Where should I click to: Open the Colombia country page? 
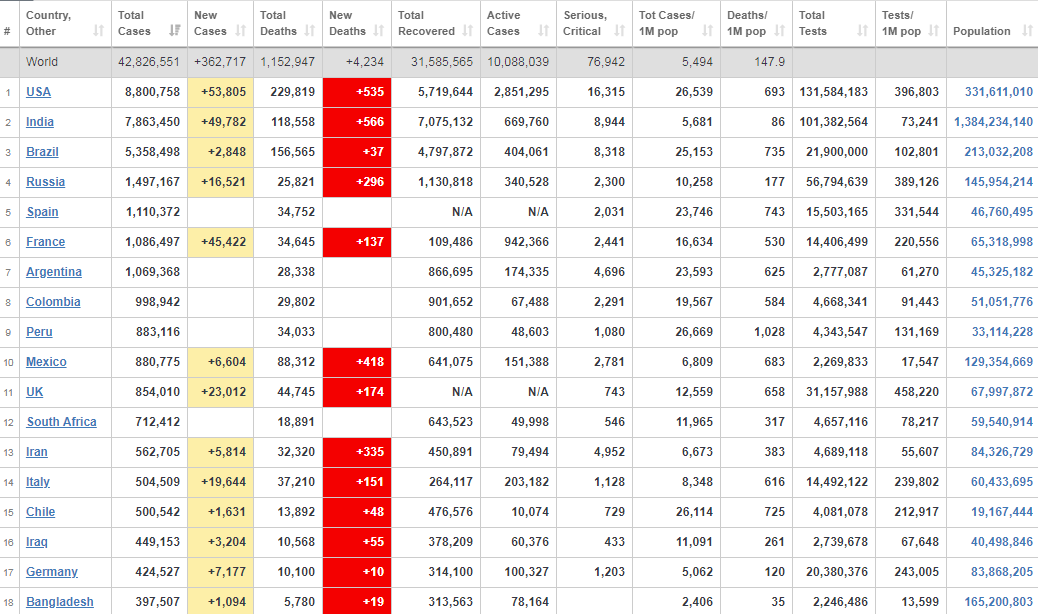(53, 302)
